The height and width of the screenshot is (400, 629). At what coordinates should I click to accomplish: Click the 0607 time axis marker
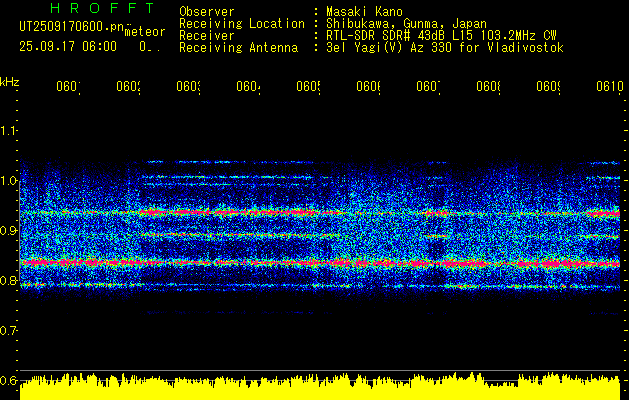(428, 86)
